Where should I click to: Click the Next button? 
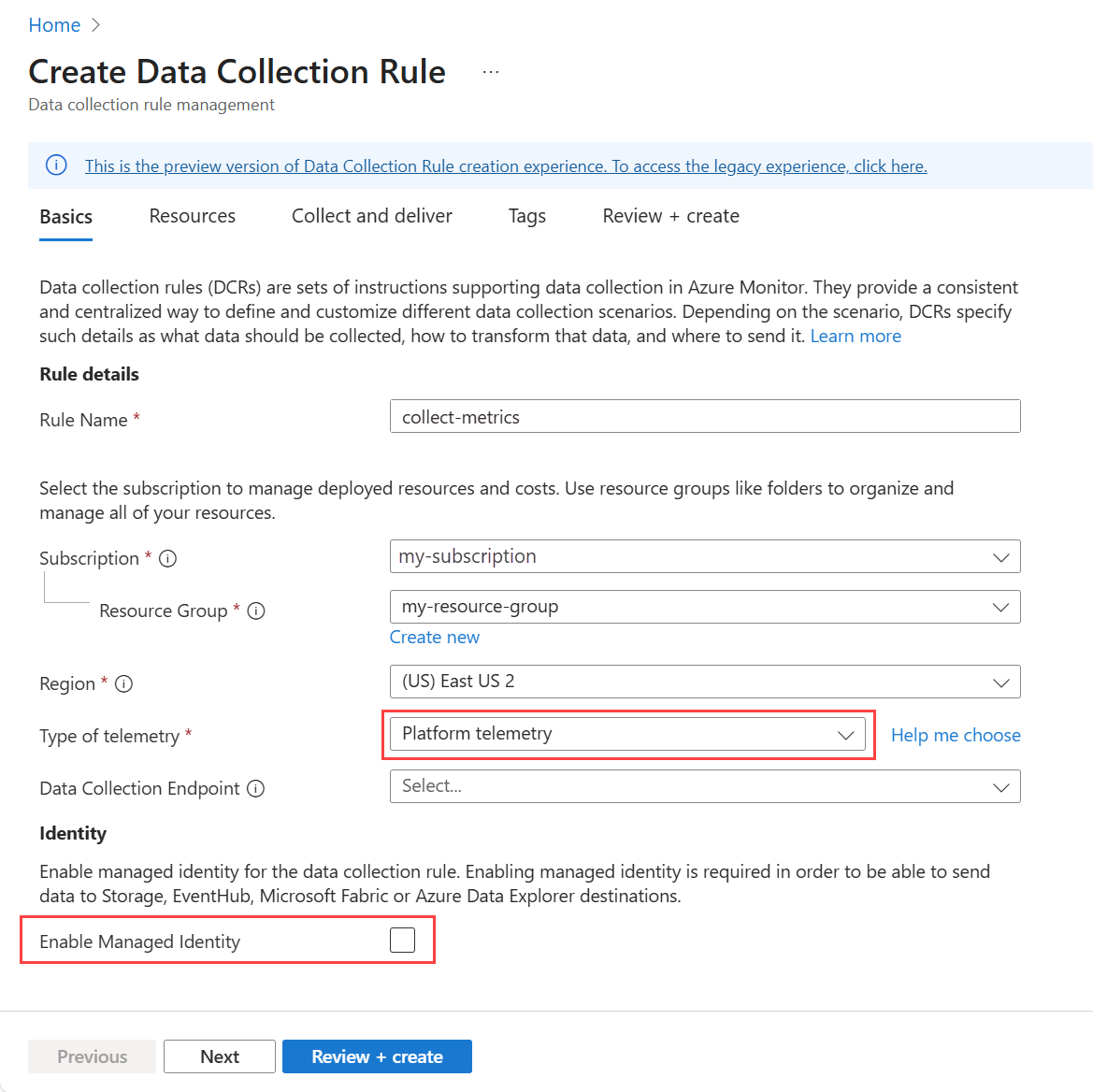[x=220, y=1057]
